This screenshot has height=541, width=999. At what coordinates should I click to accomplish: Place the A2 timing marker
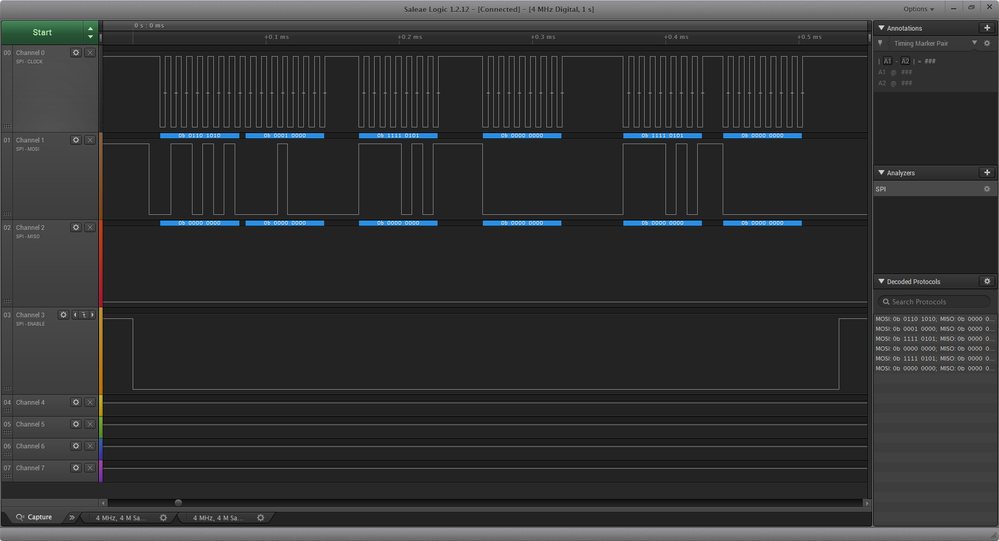(x=905, y=61)
